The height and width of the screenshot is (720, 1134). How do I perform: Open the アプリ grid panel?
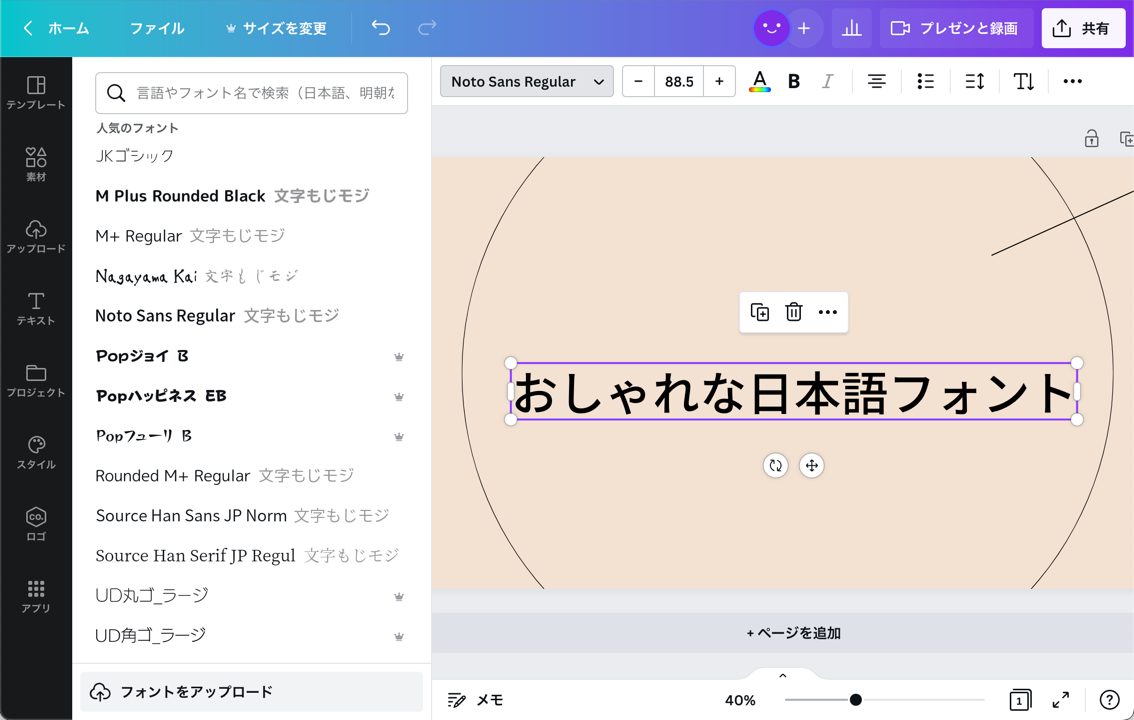[x=35, y=596]
